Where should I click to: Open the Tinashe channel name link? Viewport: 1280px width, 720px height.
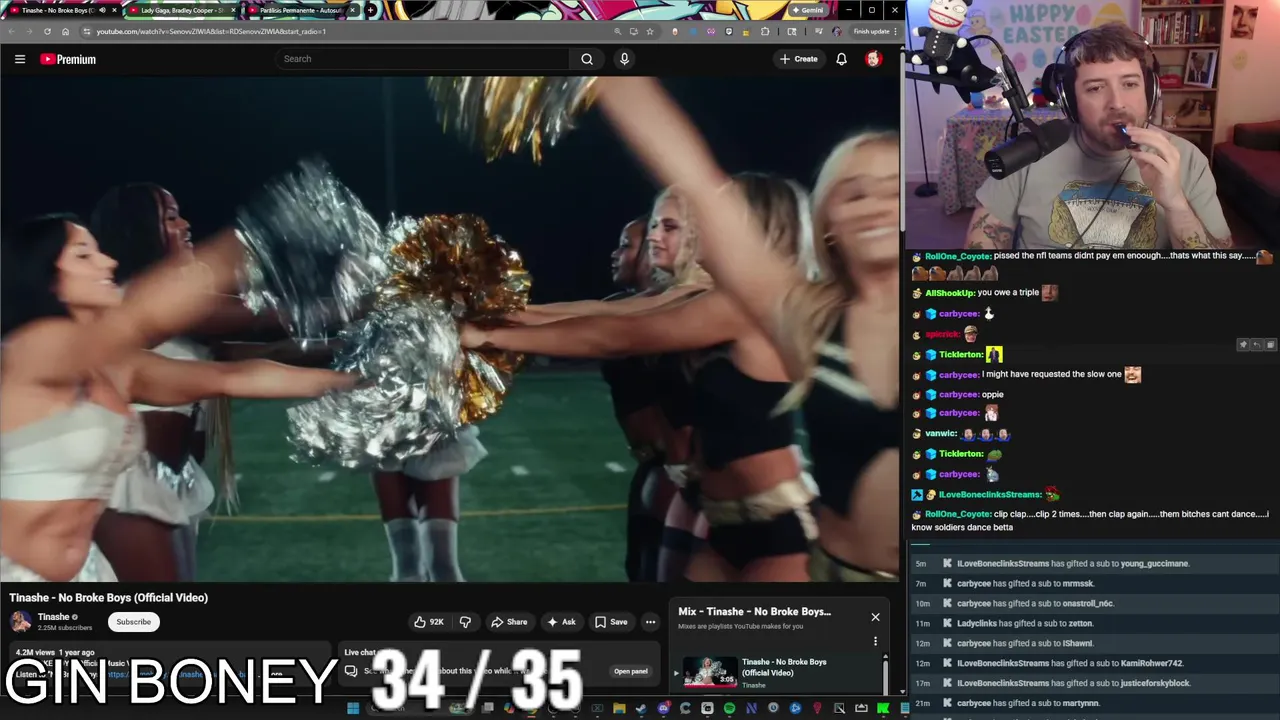click(x=54, y=617)
